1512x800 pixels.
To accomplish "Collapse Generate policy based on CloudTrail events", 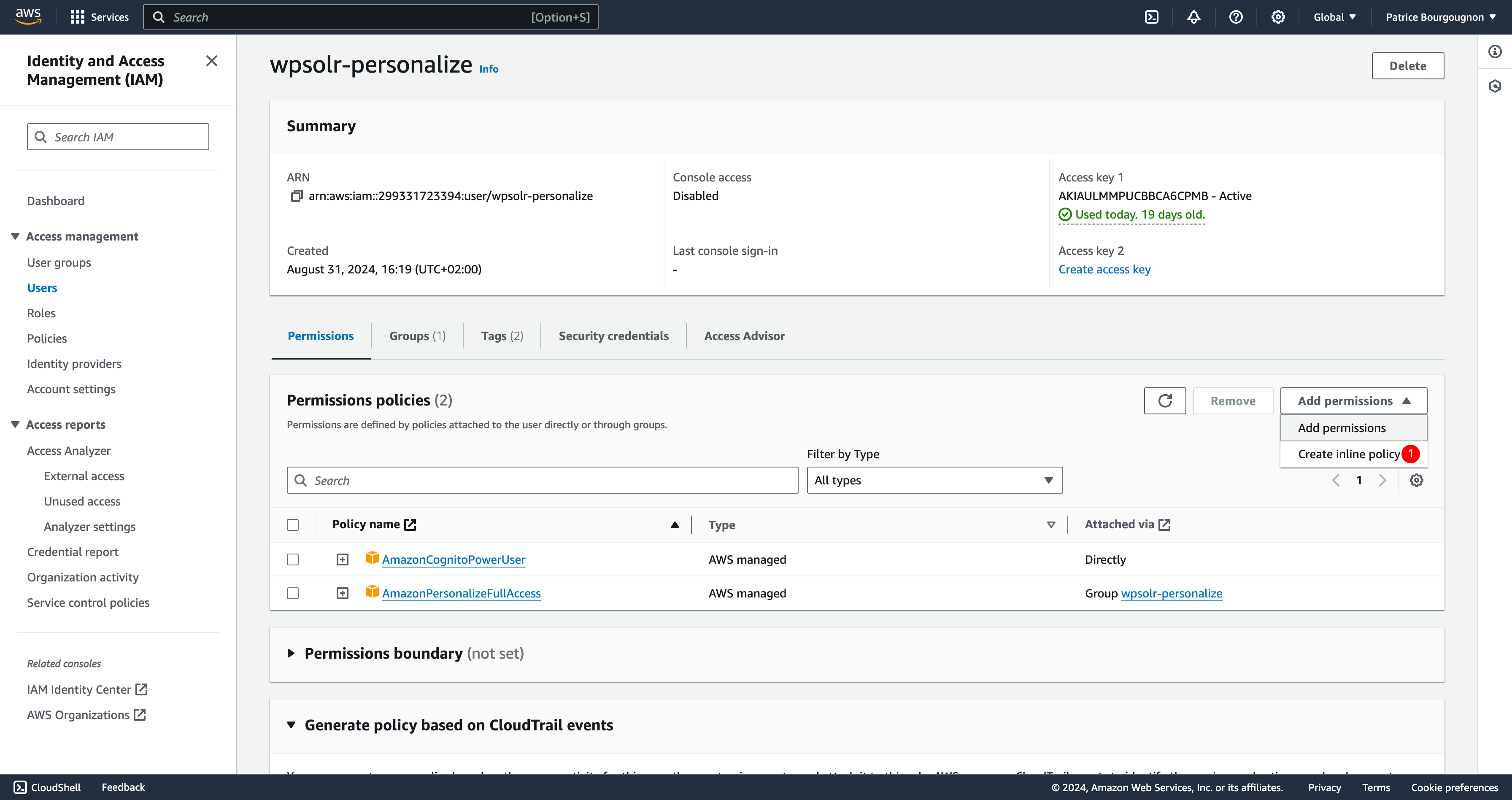I will pyautogui.click(x=291, y=725).
